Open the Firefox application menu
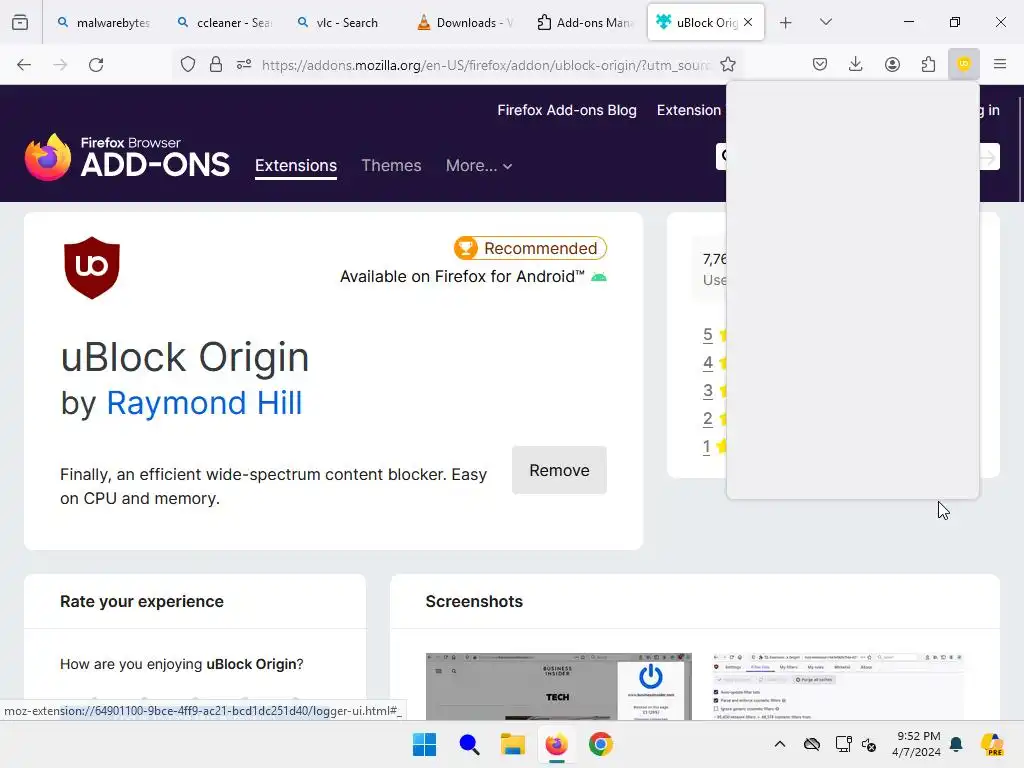 tap(999, 64)
